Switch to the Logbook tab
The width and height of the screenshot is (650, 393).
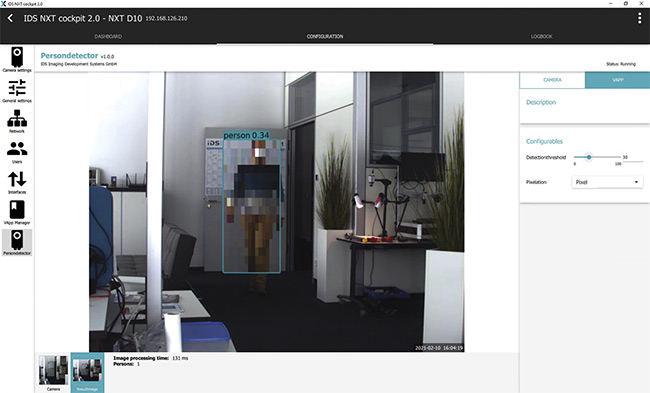click(541, 36)
